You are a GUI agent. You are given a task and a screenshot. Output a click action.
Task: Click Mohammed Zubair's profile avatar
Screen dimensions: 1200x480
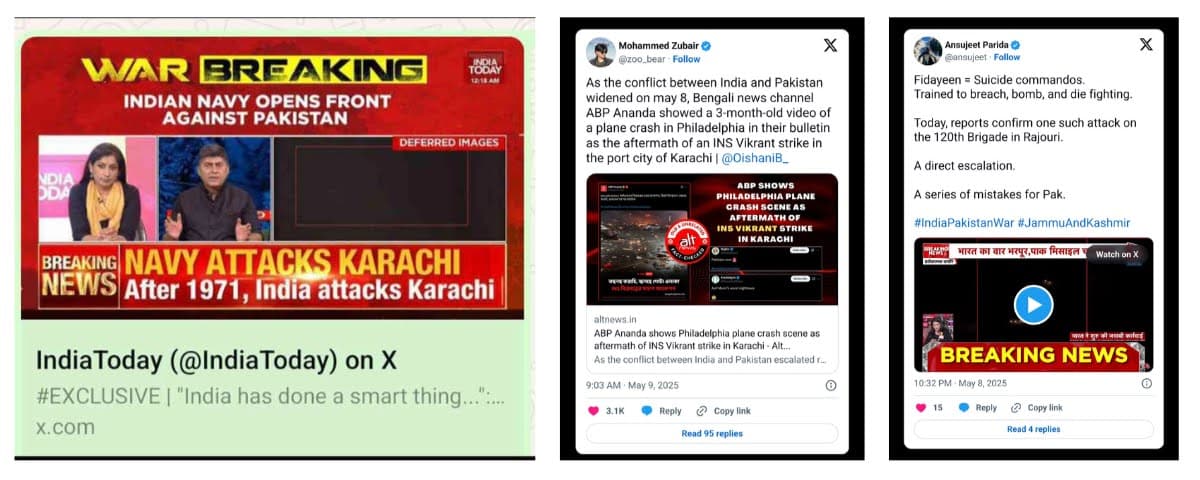click(600, 52)
